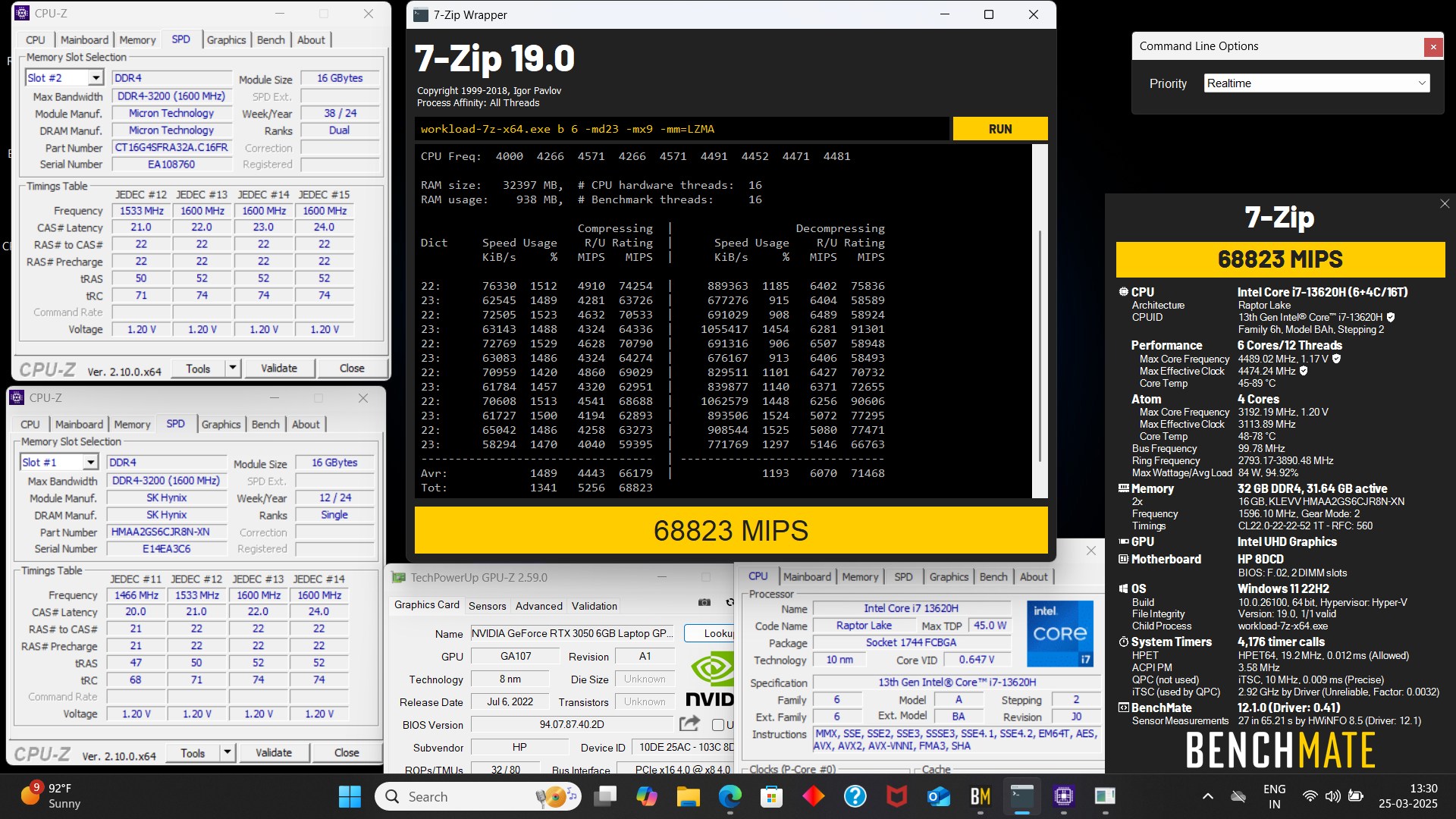The image size is (1456, 819).
Task: Open BenchMate from the taskbar
Action: (x=980, y=796)
